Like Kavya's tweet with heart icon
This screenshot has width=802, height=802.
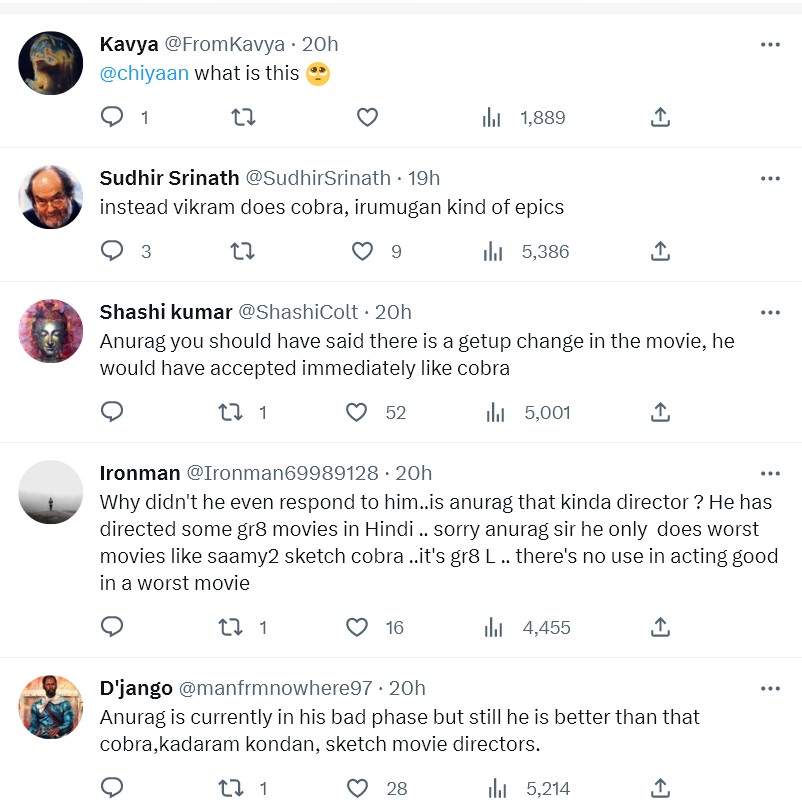click(x=367, y=117)
